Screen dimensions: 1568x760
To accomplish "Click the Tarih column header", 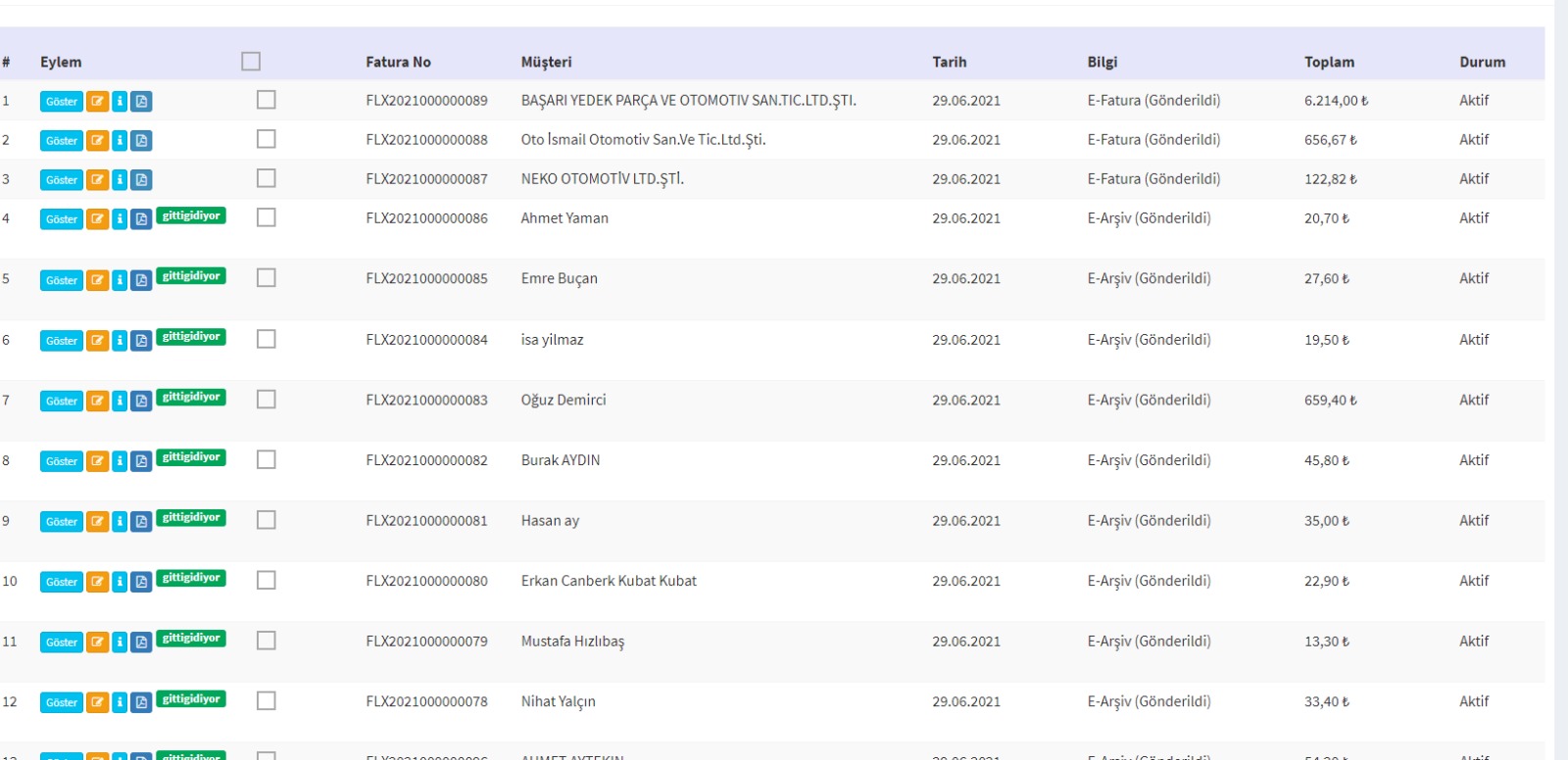I will pos(949,62).
